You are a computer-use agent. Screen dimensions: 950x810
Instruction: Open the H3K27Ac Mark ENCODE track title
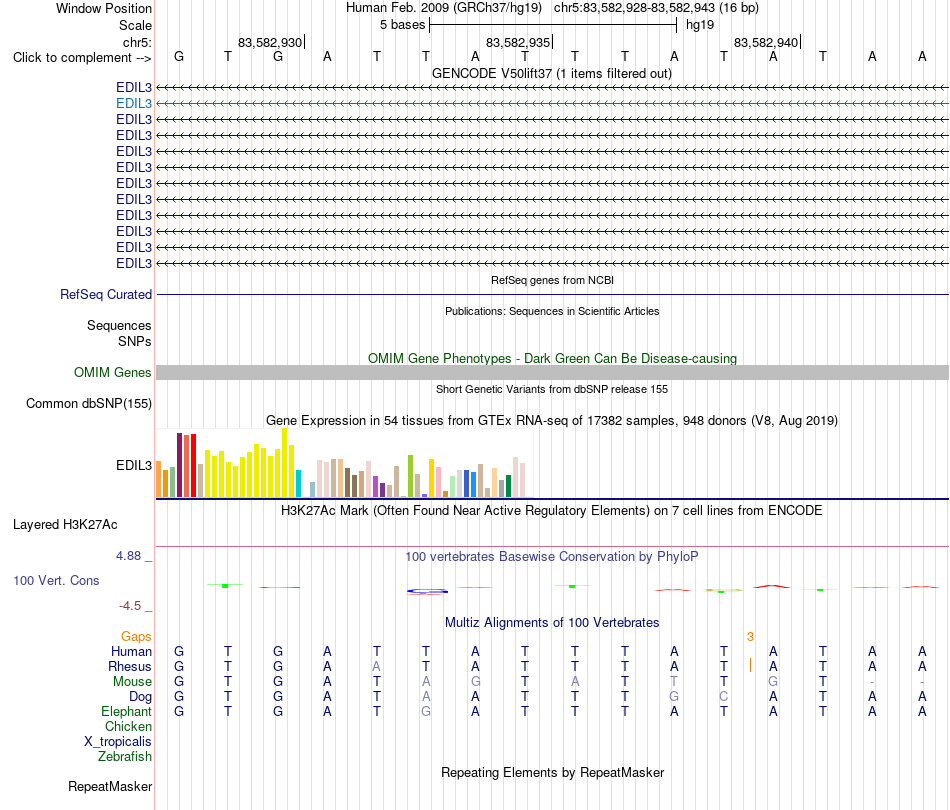click(552, 511)
